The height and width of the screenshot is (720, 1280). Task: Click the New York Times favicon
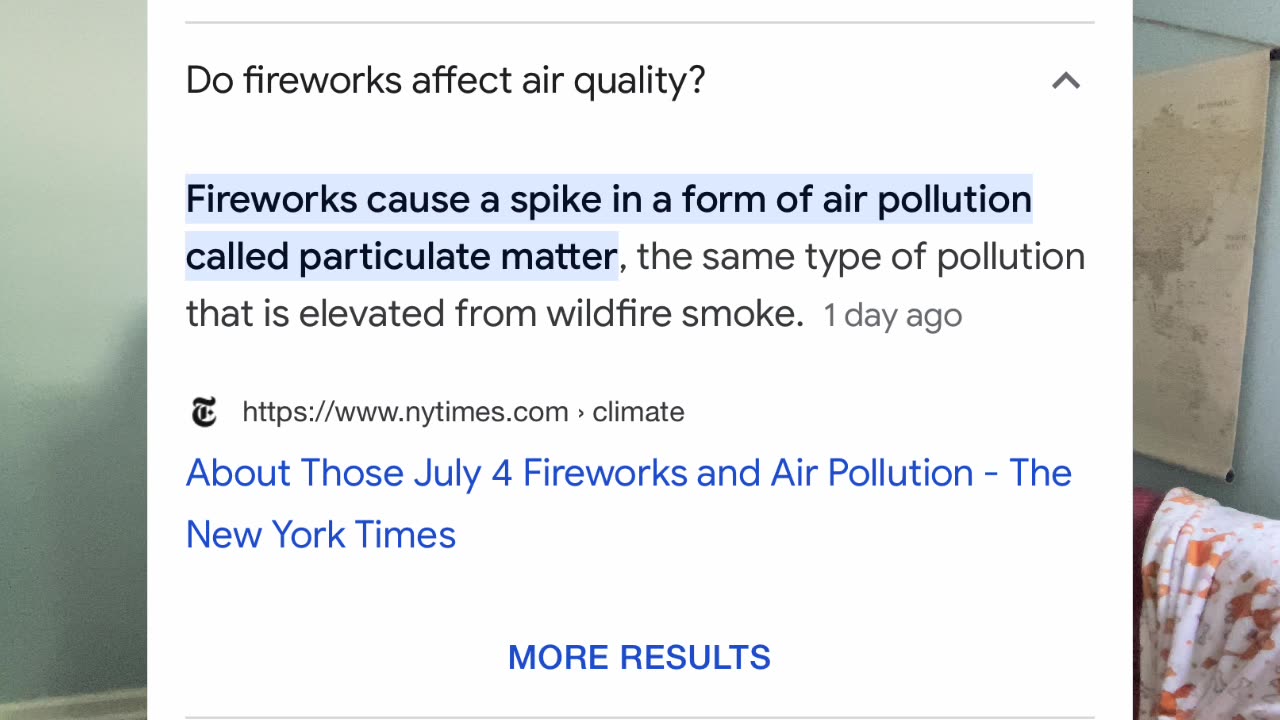pos(204,412)
